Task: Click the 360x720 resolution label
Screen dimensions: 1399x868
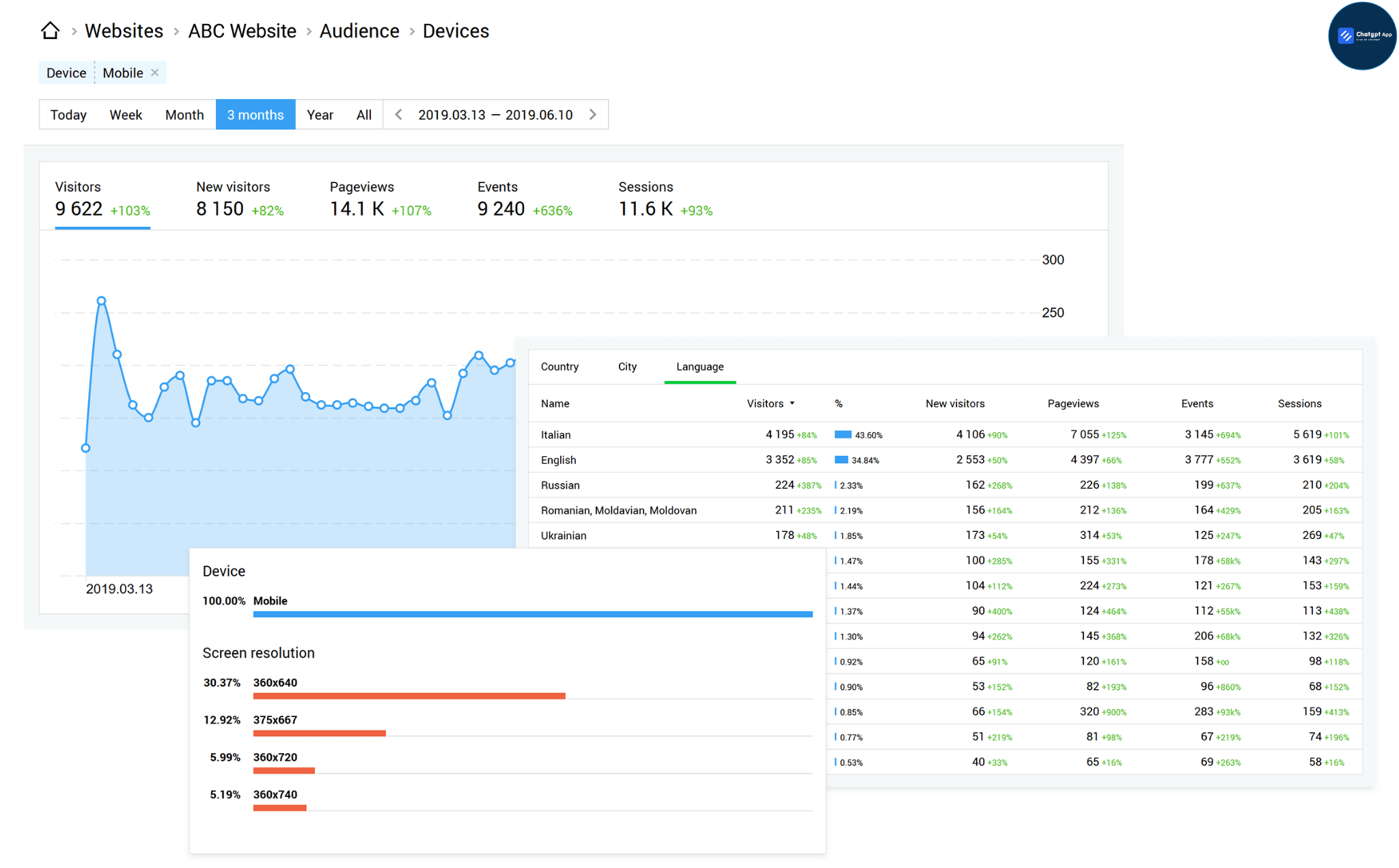Action: (275, 757)
